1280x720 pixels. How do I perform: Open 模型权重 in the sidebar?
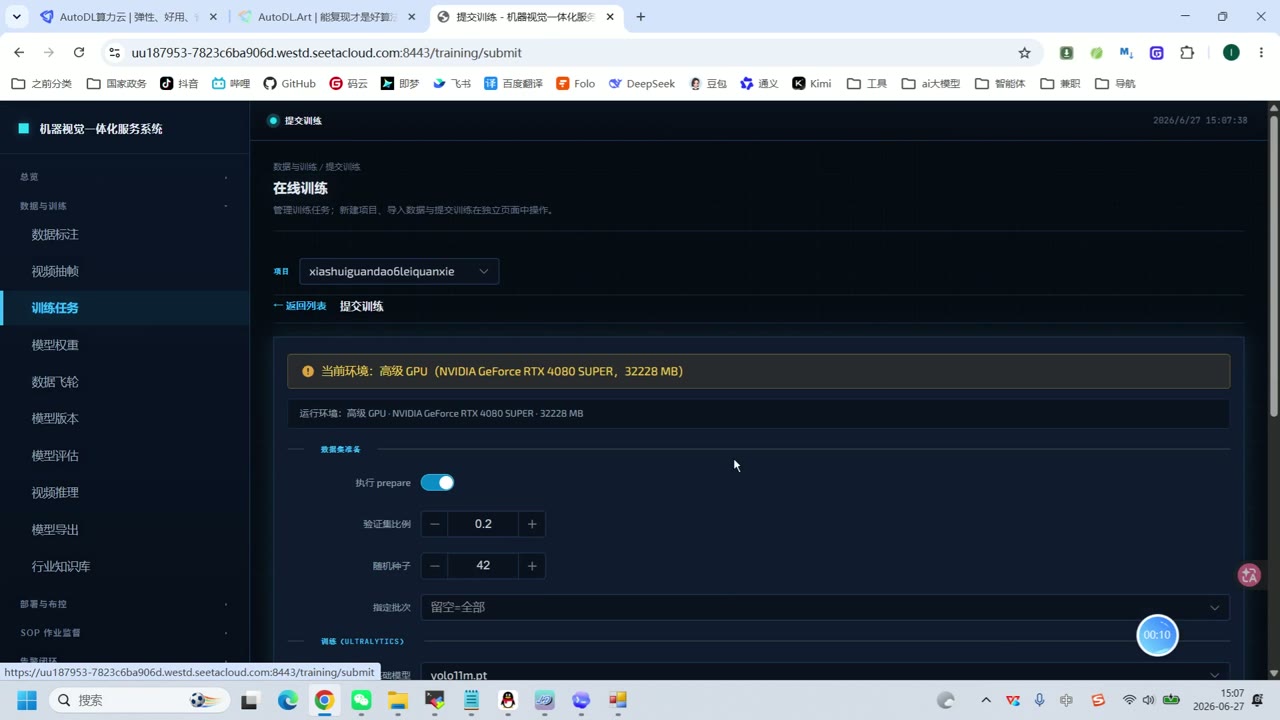tap(125, 345)
